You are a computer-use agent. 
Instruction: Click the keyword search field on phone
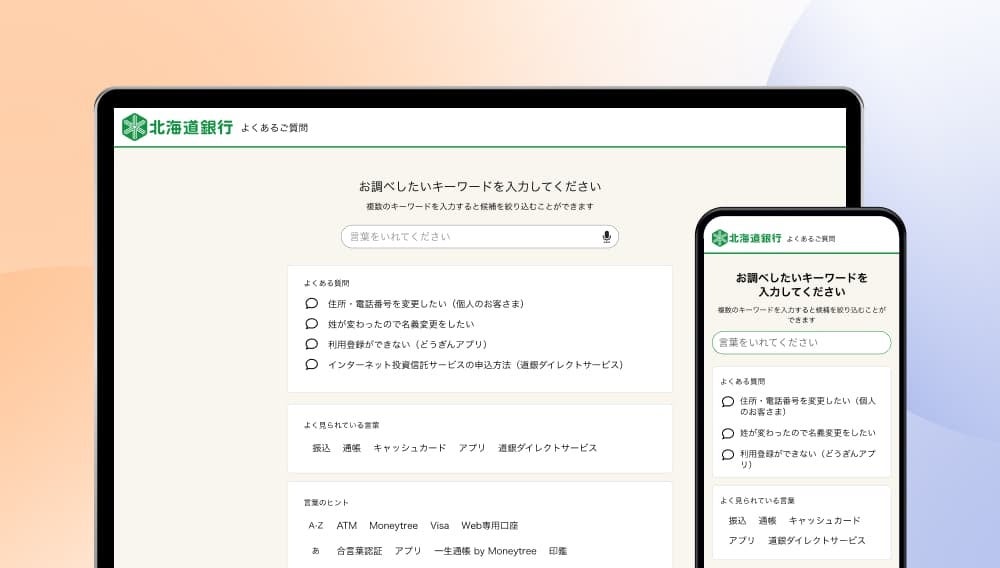point(802,342)
